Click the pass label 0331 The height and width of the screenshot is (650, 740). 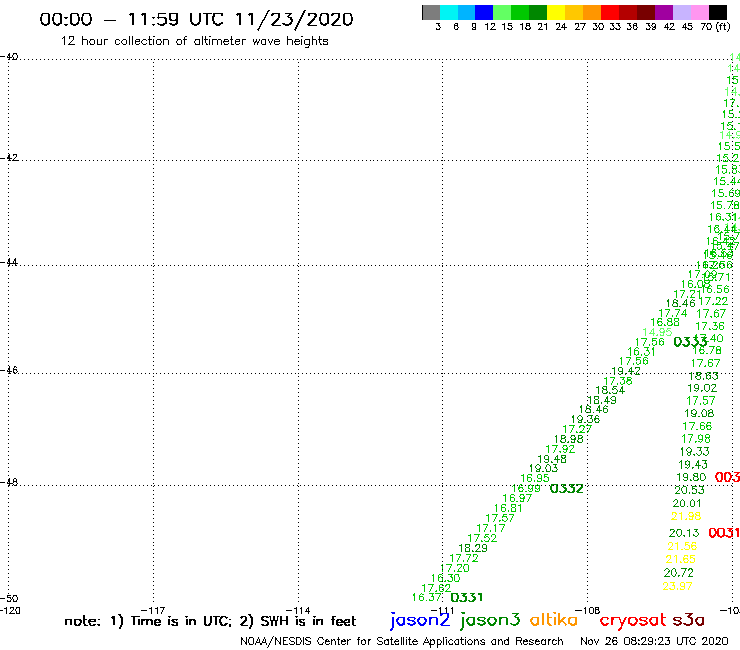pyautogui.click(x=467, y=598)
